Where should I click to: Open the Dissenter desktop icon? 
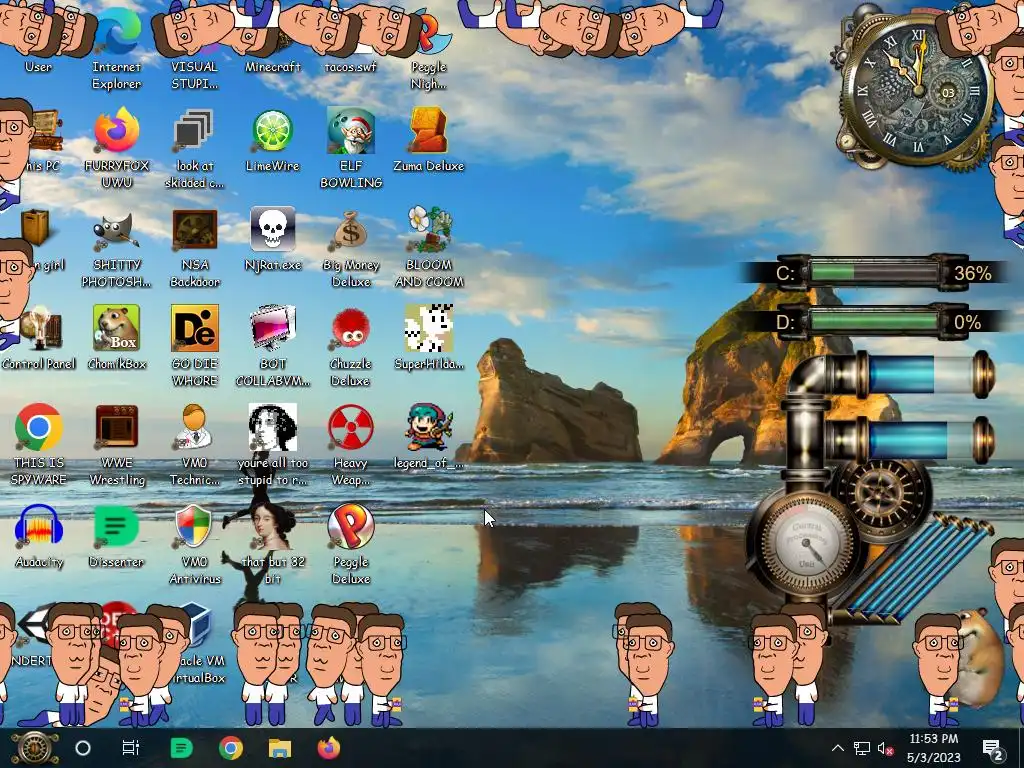[116, 526]
